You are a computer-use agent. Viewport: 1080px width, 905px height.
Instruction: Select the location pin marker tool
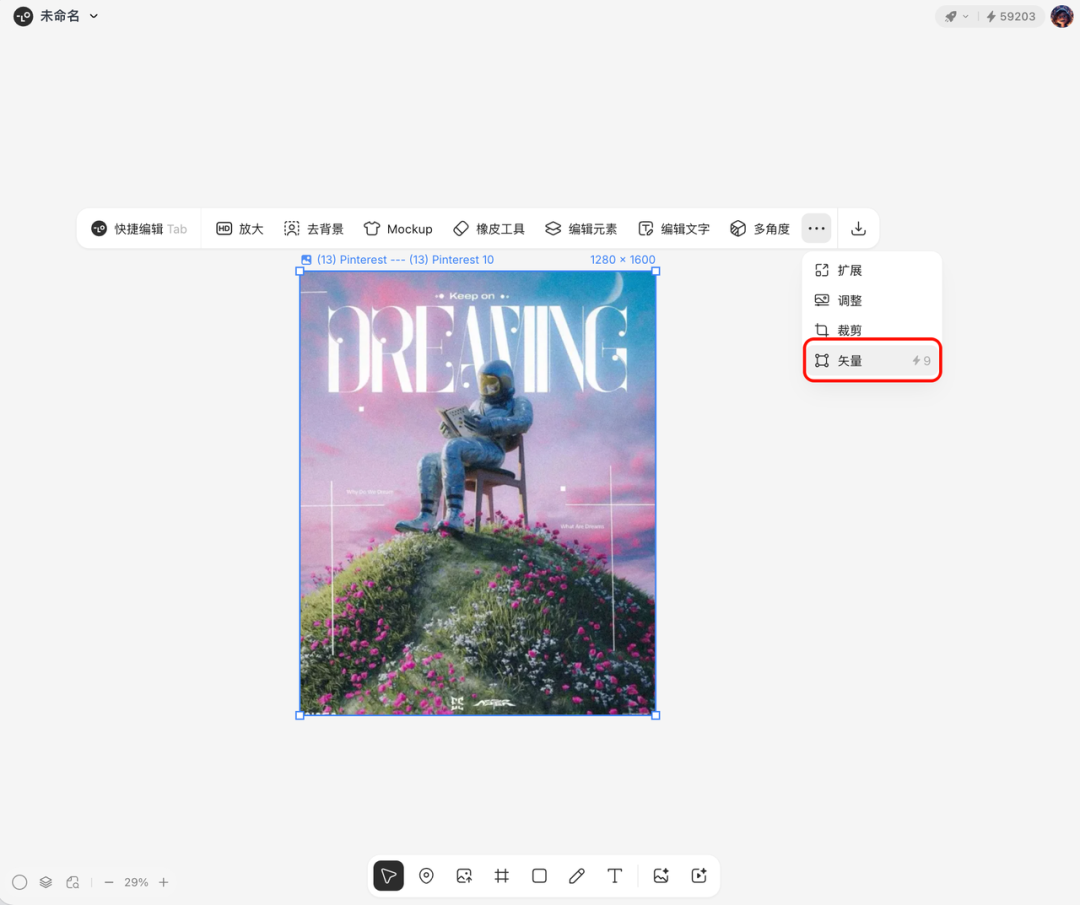tap(426, 875)
